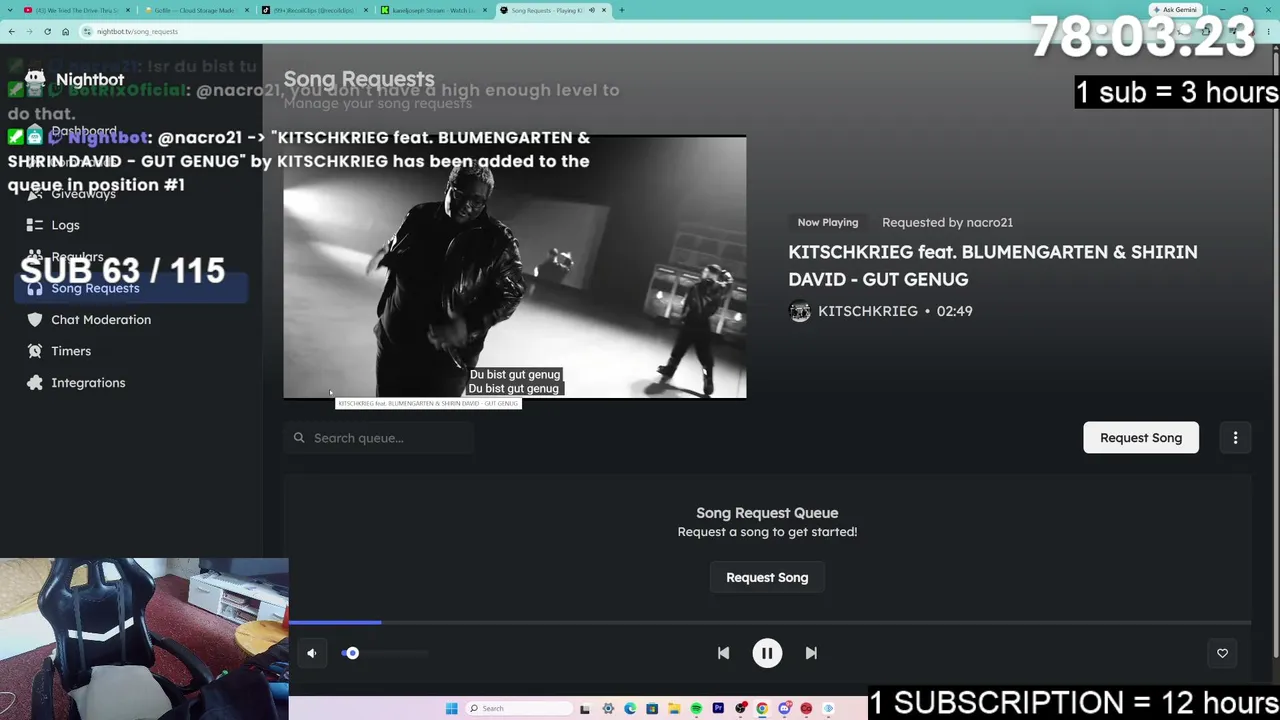Open Chat Moderation in the sidebar
Image resolution: width=1280 pixels, height=720 pixels.
(131, 320)
